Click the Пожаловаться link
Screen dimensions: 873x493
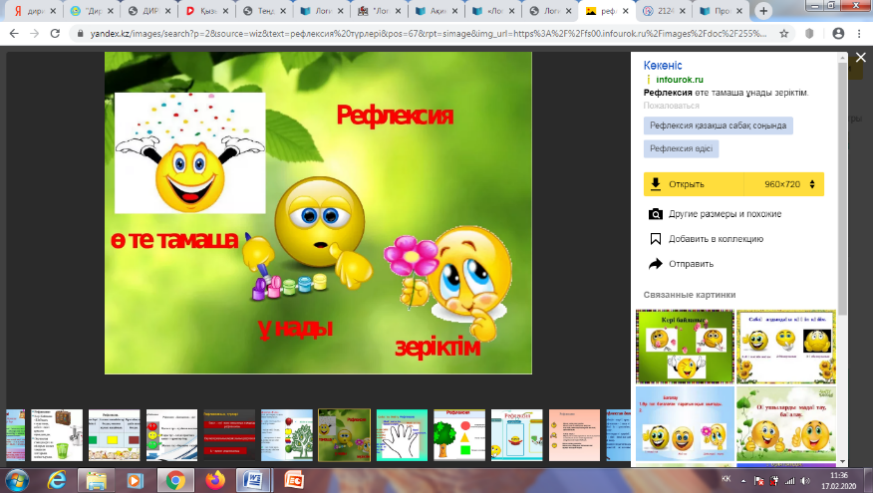pyautogui.click(x=671, y=105)
